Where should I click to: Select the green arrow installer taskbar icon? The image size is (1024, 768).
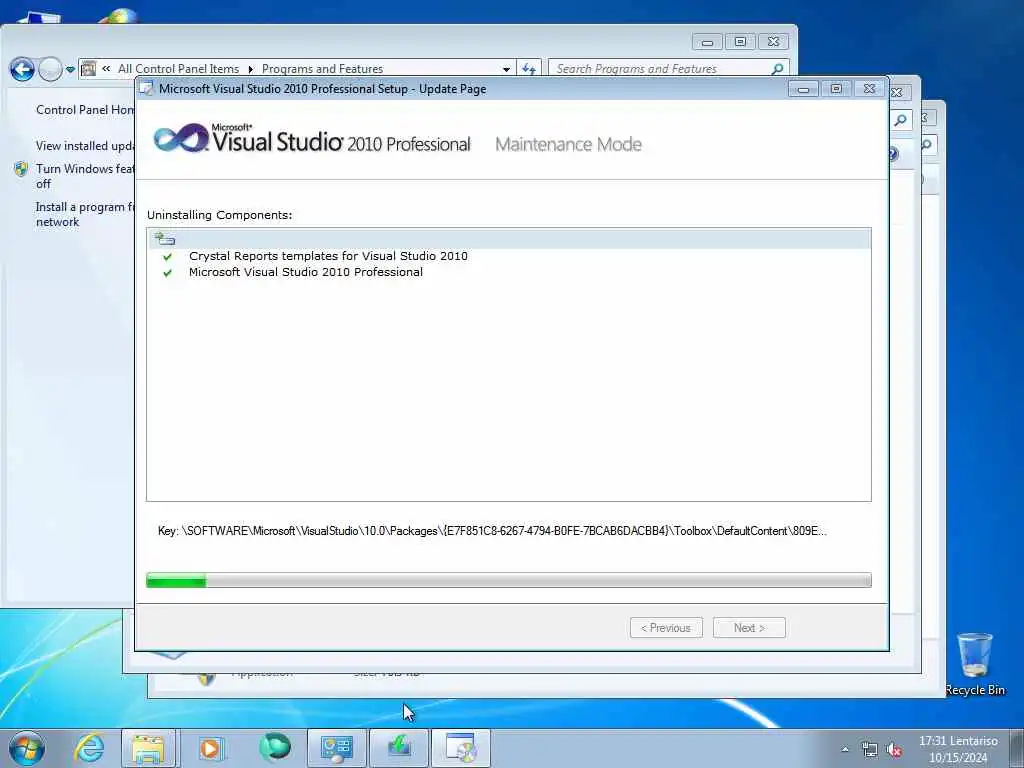(x=399, y=748)
